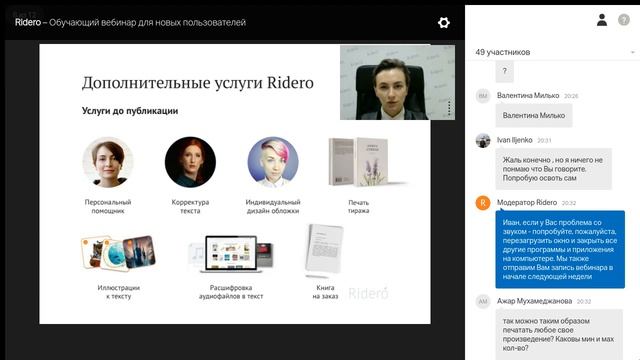This screenshot has width=640, height=360.
Task: Click the subheading 'Услуги до публикации'
Action: coord(130,111)
